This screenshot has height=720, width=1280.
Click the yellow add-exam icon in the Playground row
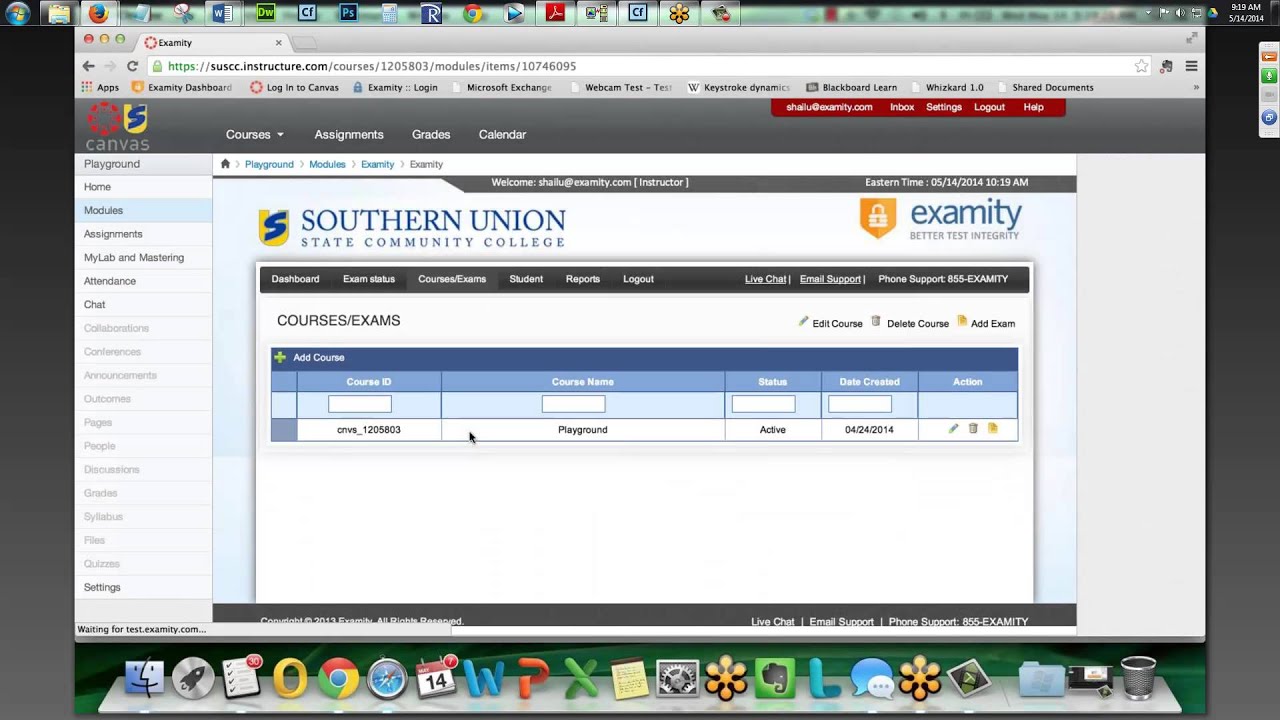click(x=993, y=429)
